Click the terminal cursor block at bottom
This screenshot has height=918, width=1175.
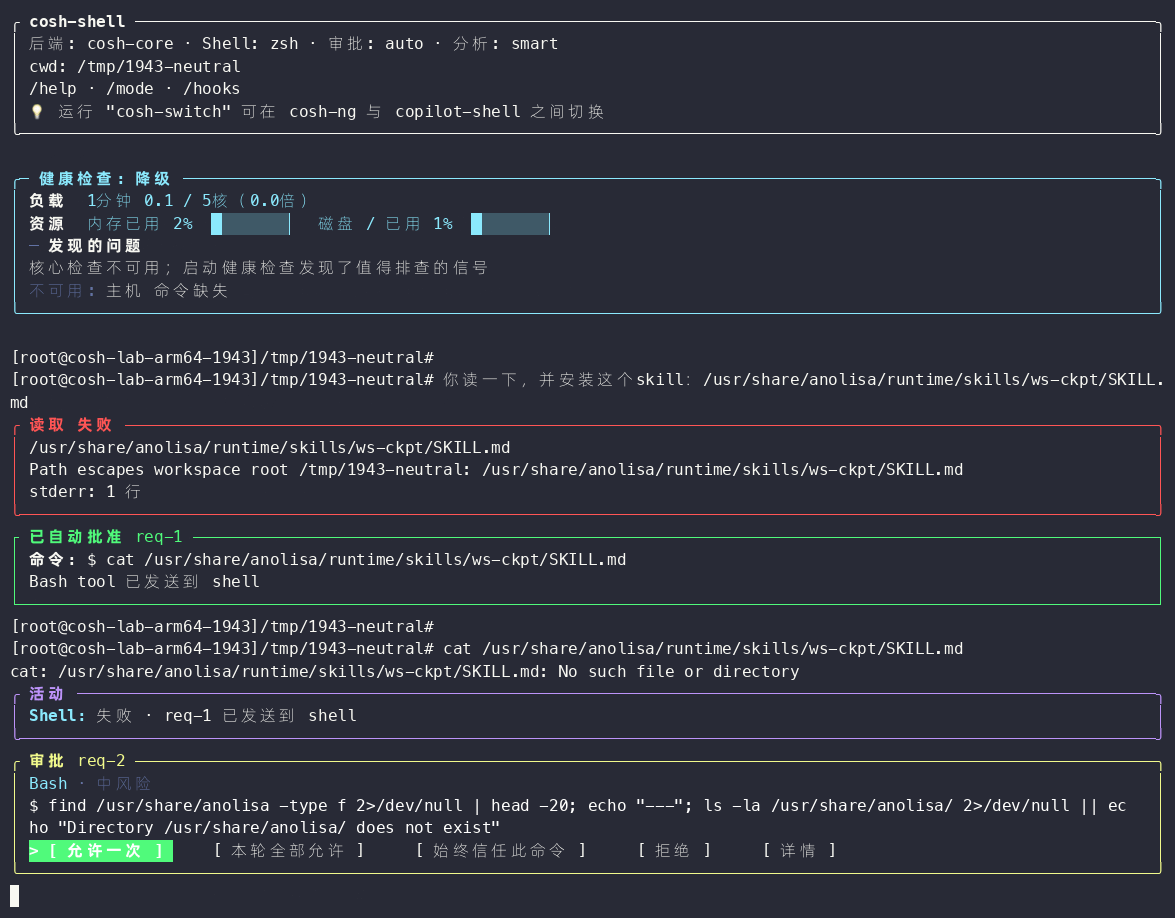(14, 896)
